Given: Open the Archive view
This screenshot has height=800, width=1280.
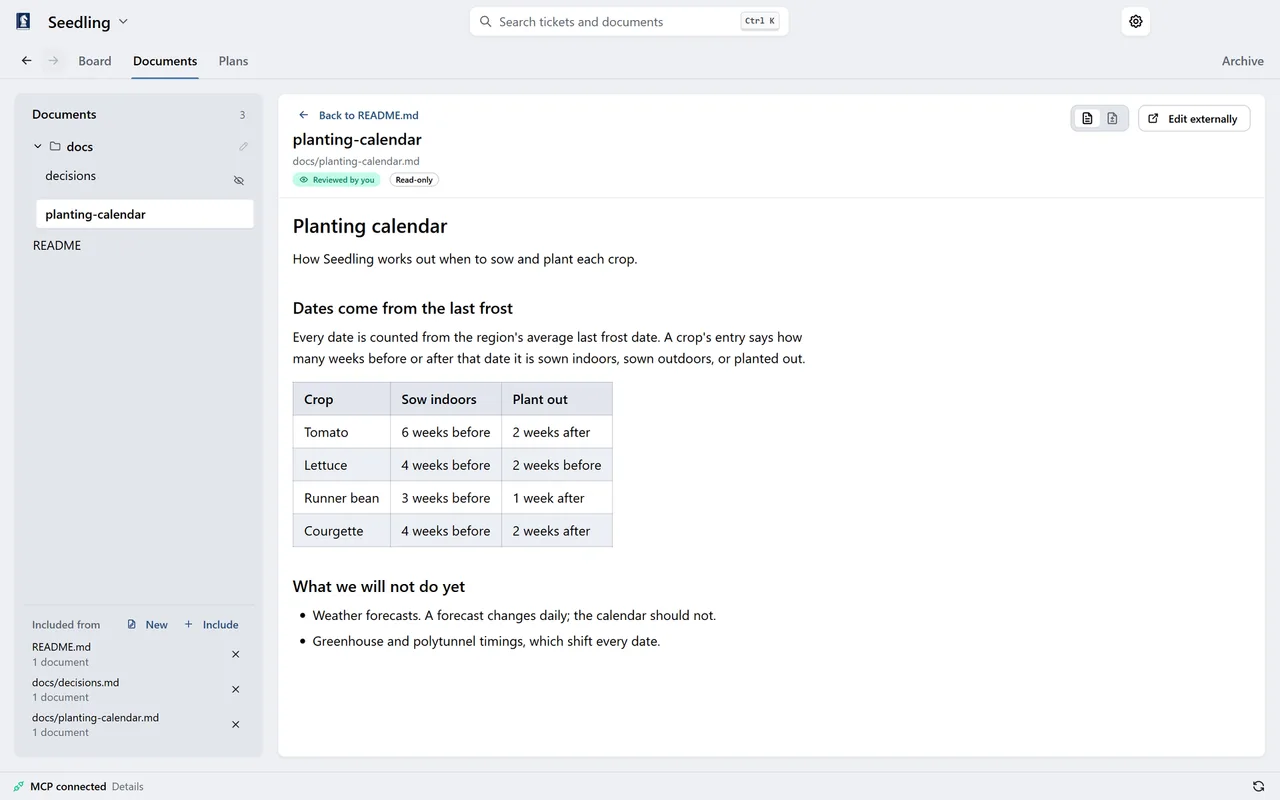Looking at the screenshot, I should 1243,61.
